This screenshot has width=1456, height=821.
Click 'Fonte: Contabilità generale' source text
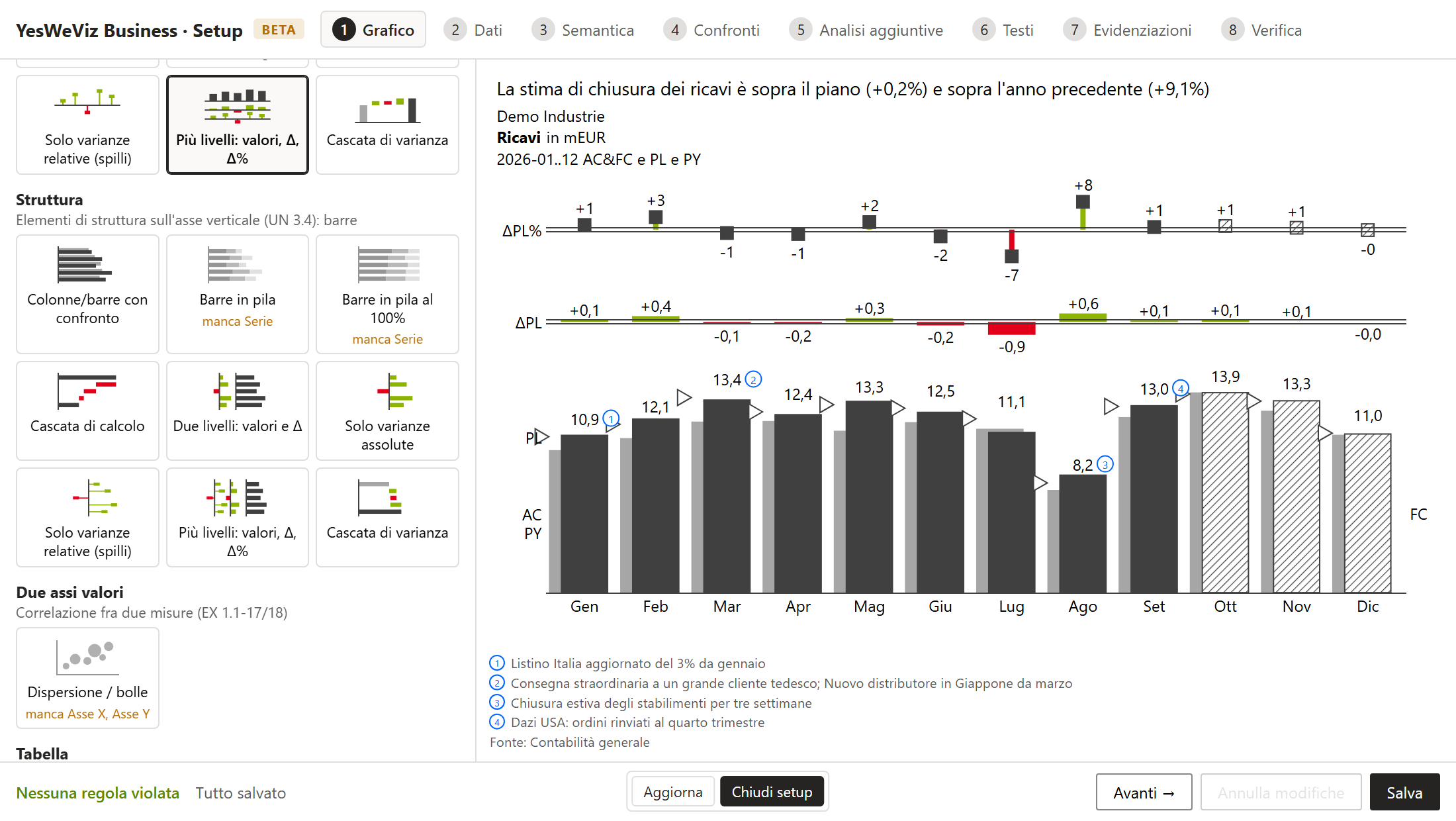[570, 742]
